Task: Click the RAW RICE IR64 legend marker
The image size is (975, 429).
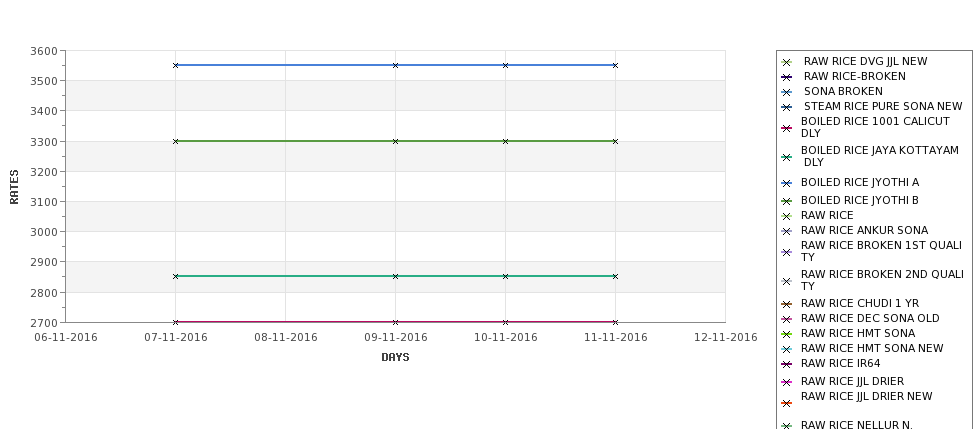Action: pos(786,364)
